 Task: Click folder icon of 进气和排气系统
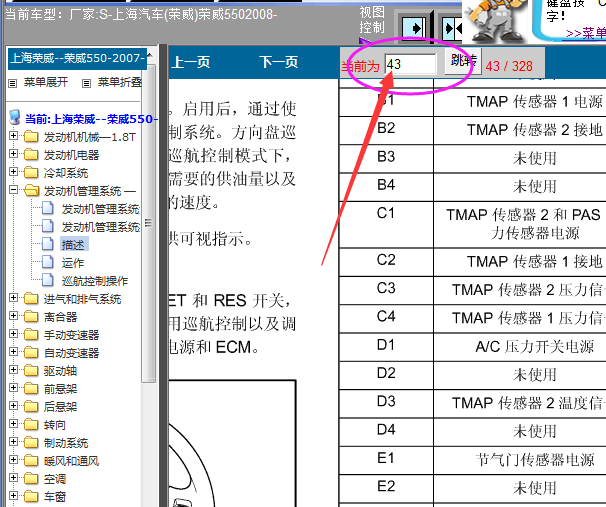pos(31,298)
